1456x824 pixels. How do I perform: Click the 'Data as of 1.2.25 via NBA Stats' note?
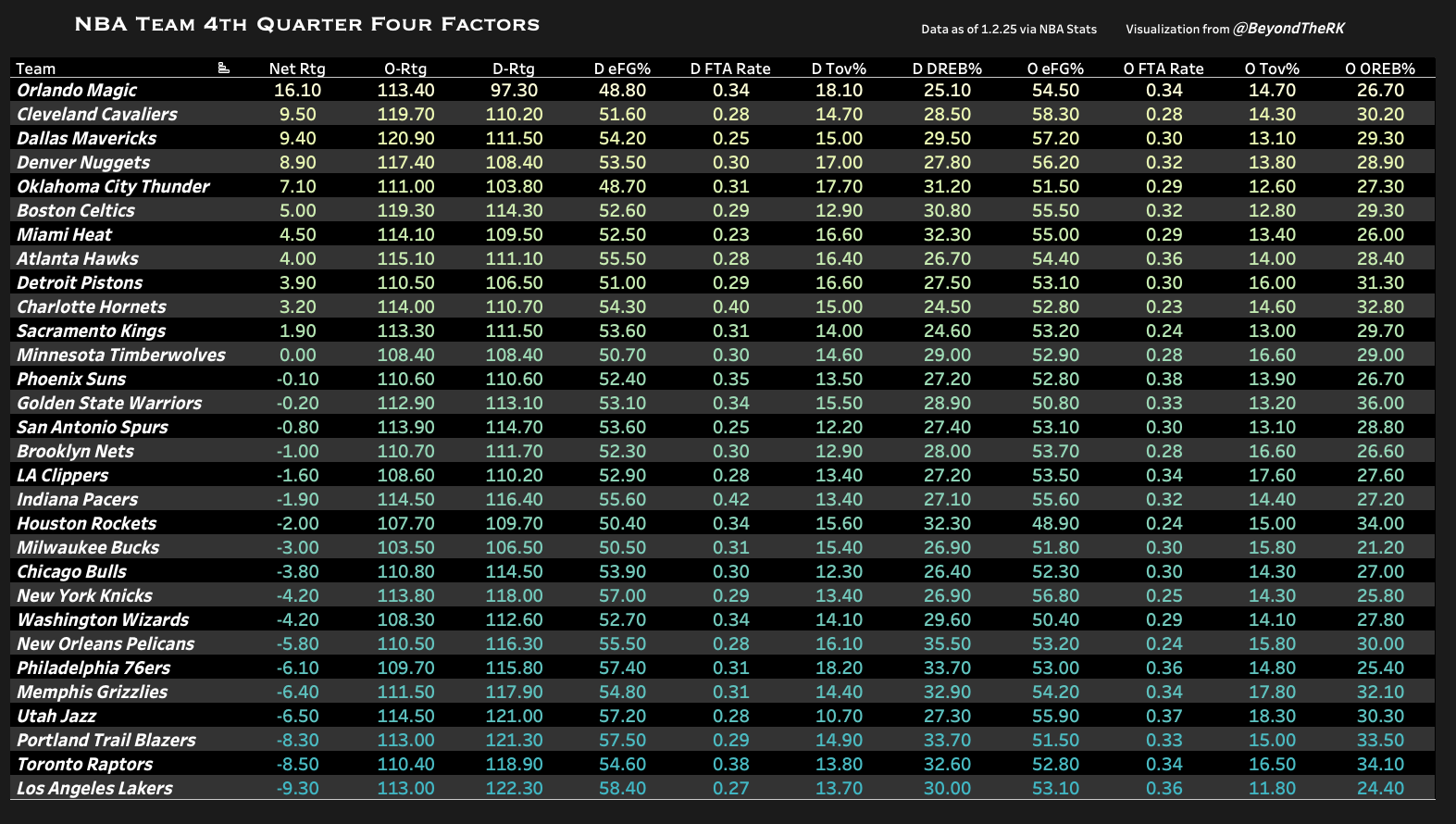1009,30
